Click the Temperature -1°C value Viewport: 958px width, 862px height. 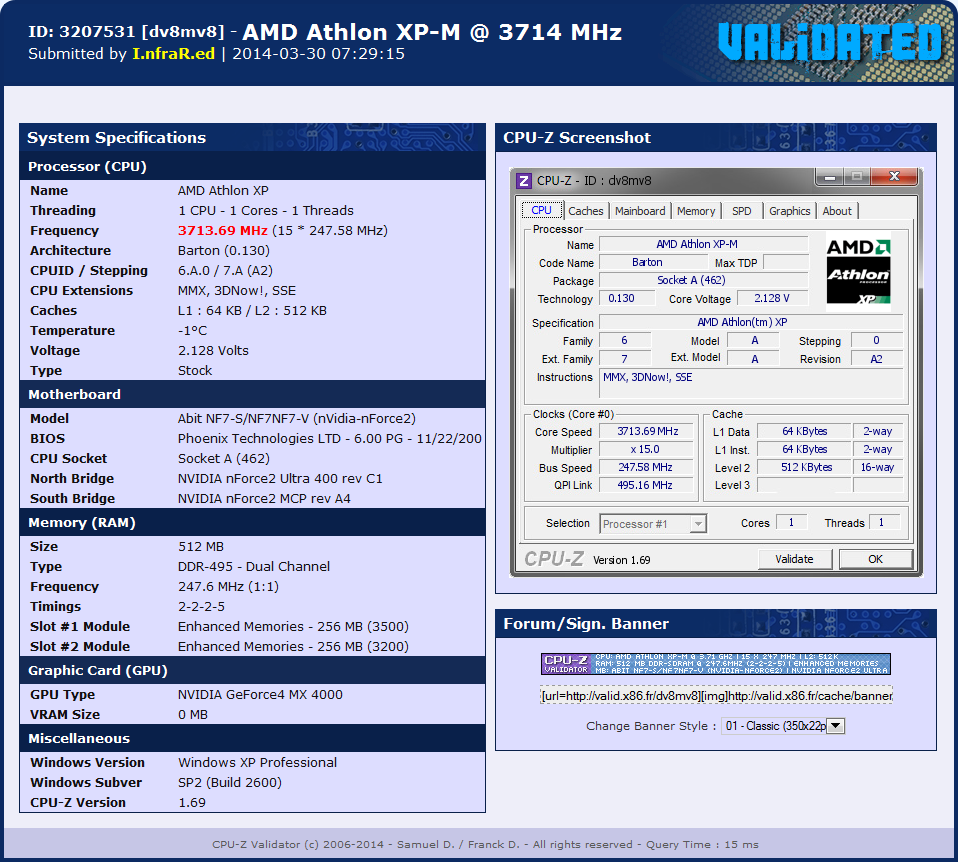point(192,331)
